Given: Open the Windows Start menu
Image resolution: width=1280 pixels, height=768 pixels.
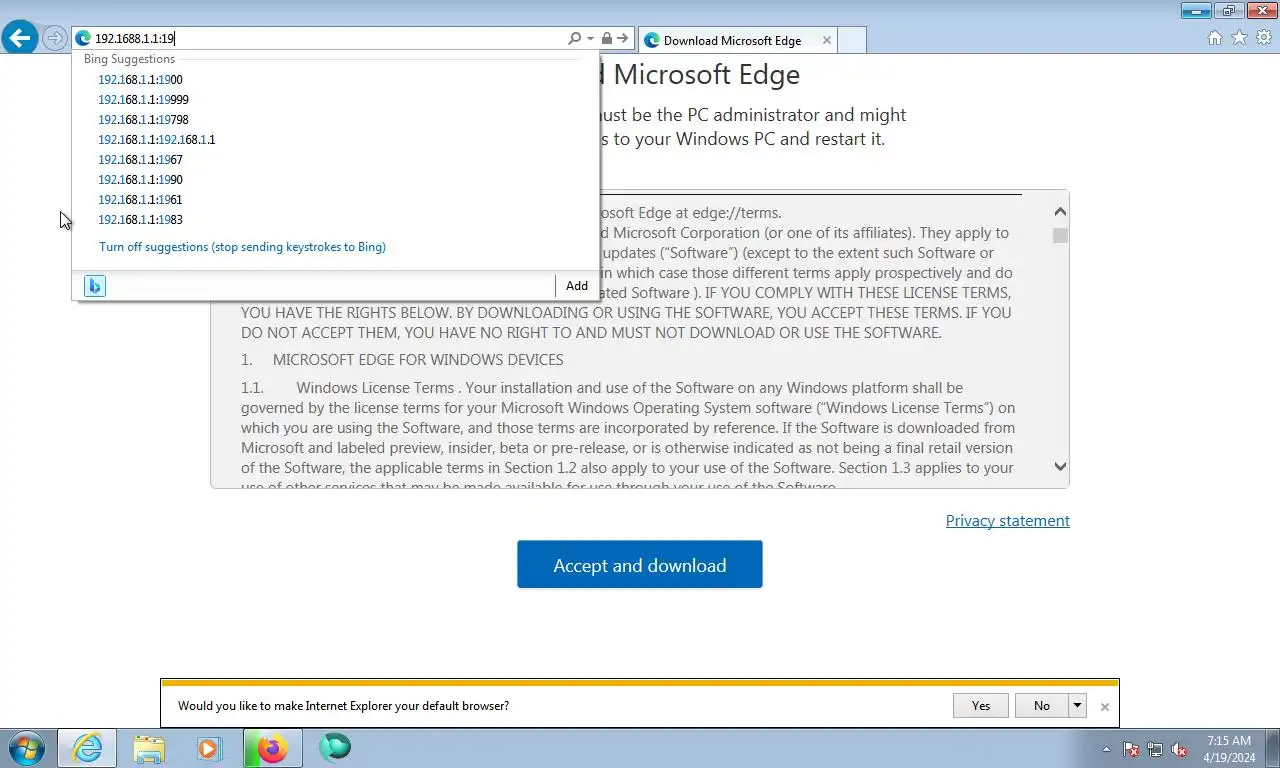Looking at the screenshot, I should [27, 748].
